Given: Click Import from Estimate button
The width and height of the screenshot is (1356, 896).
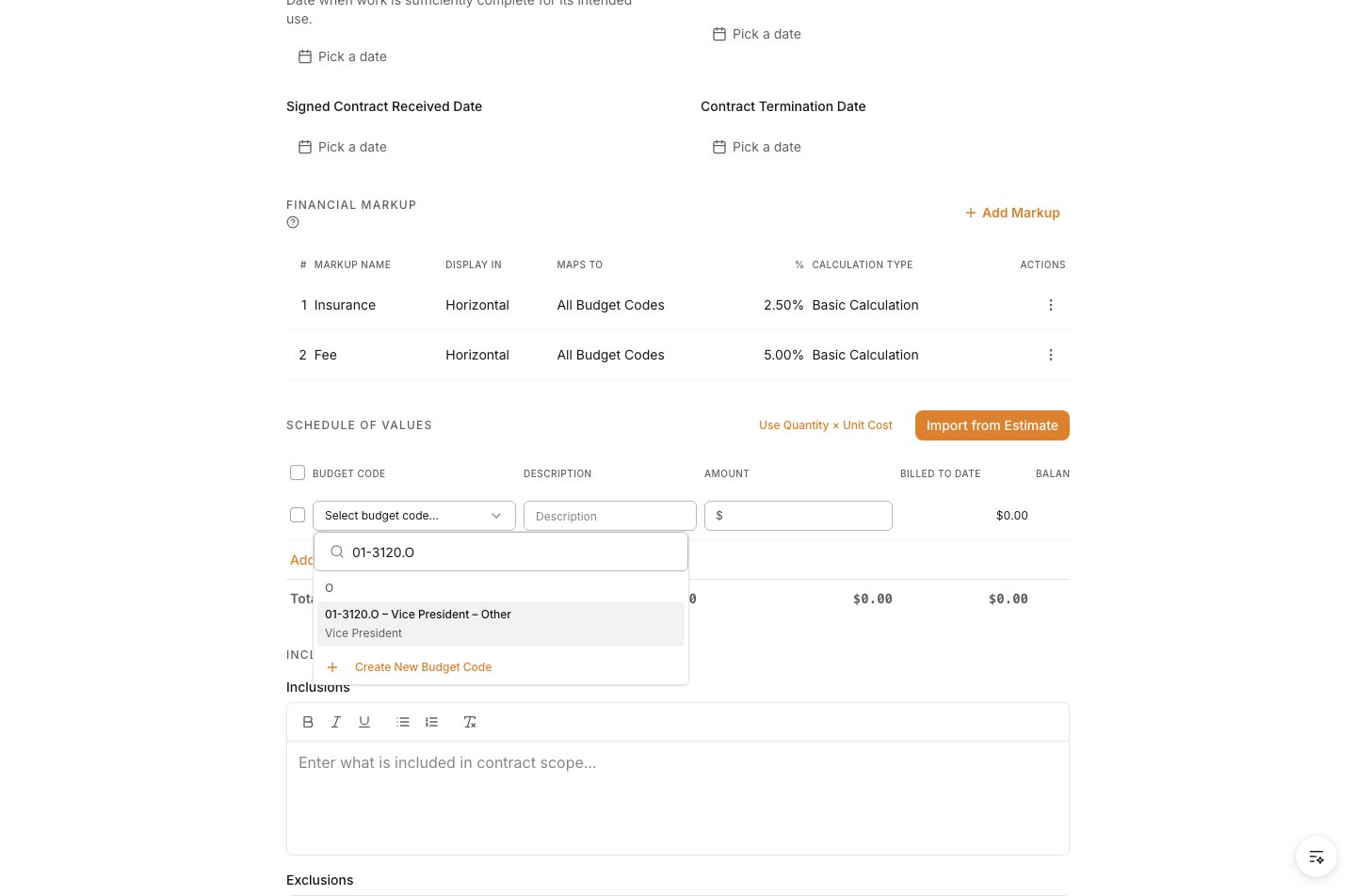Looking at the screenshot, I should (x=993, y=425).
